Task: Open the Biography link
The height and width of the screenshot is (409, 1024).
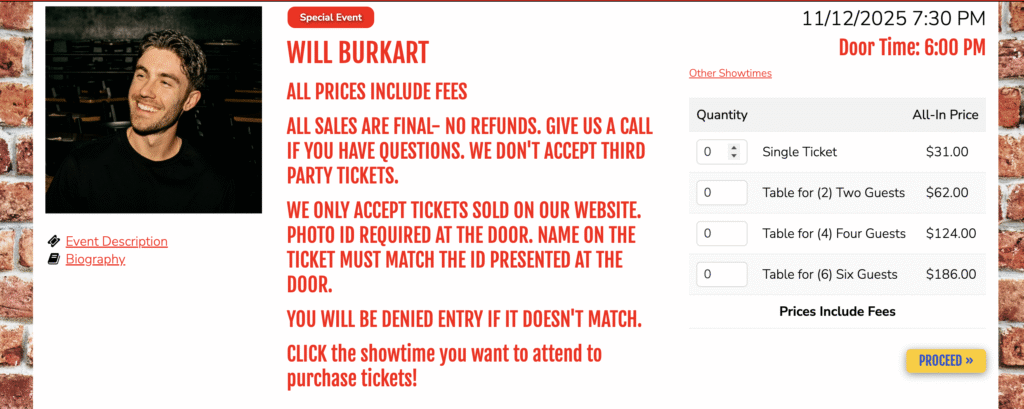Action: click(x=95, y=259)
